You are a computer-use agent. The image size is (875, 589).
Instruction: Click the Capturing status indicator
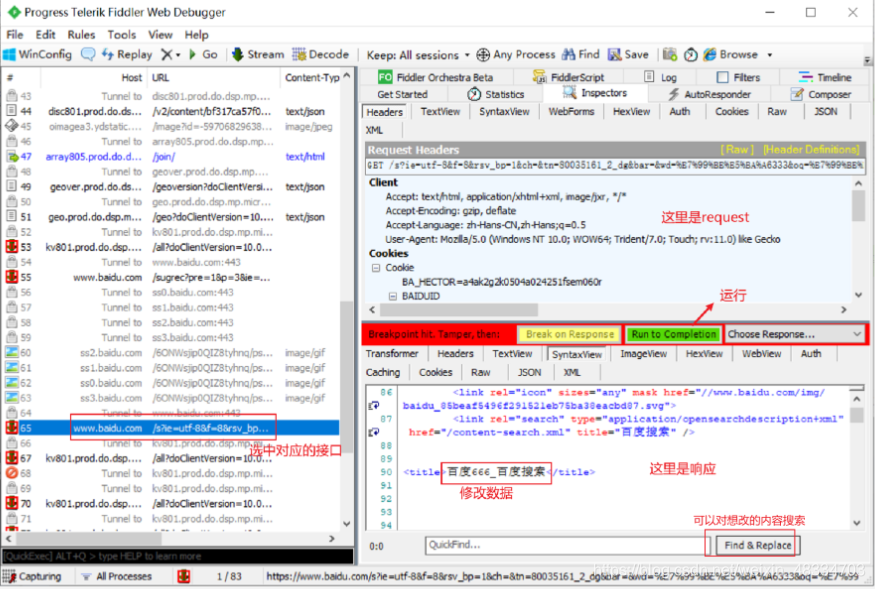[x=32, y=576]
